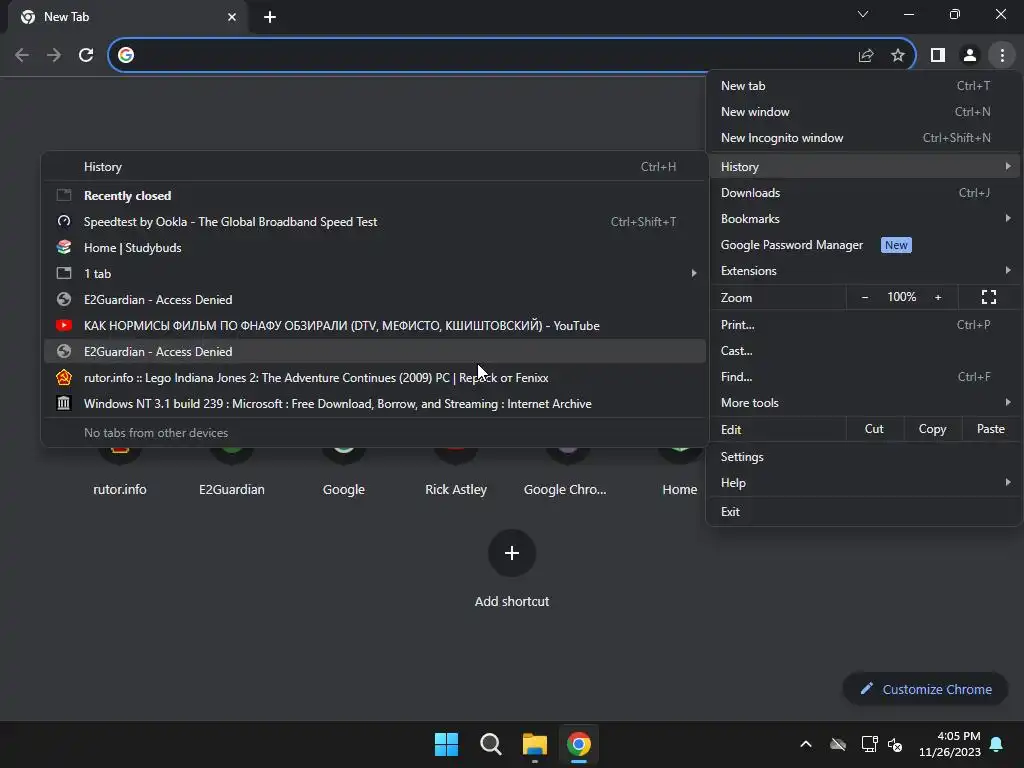
Task: Click the muted volume tray icon
Action: tap(895, 744)
